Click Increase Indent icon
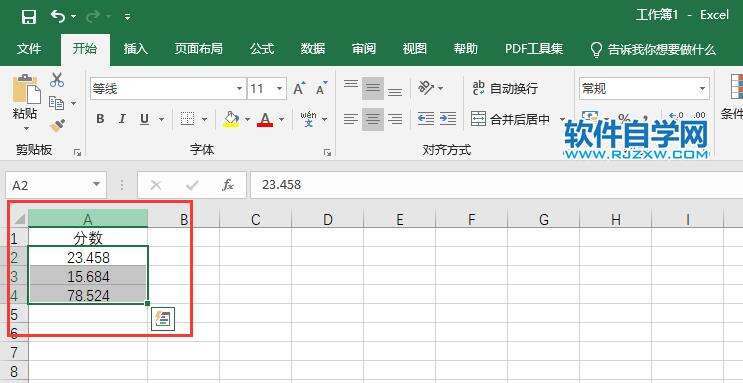Viewport: 743px width, 383px height. pyautogui.click(x=448, y=119)
